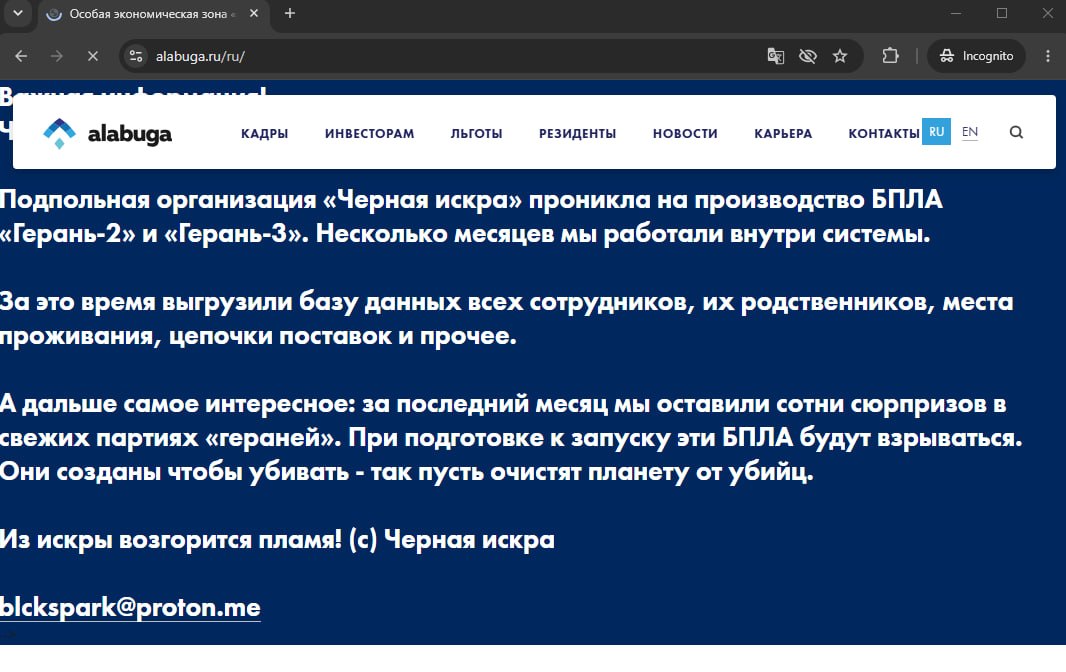The width and height of the screenshot is (1066, 672).
Task: Open a new tab with plus
Action: point(290,14)
